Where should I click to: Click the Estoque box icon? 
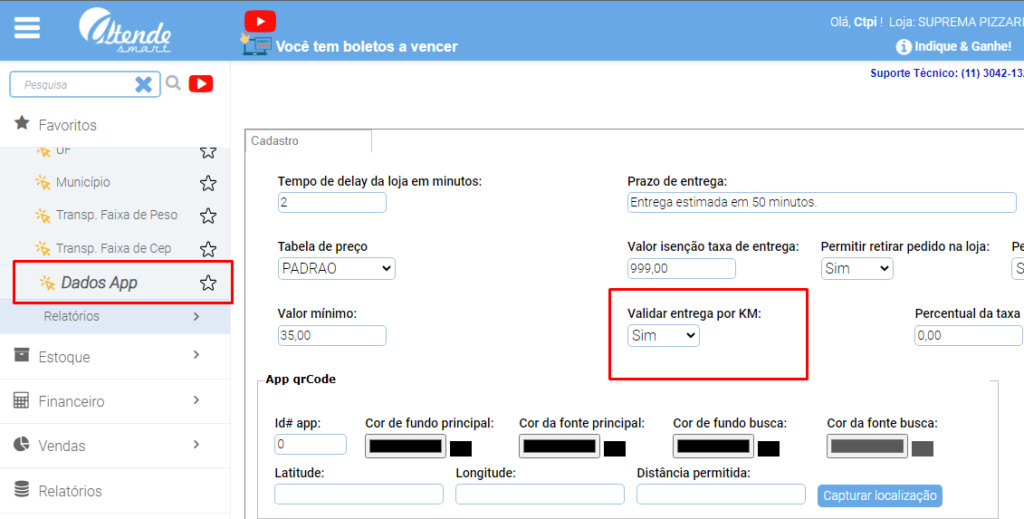tap(22, 354)
